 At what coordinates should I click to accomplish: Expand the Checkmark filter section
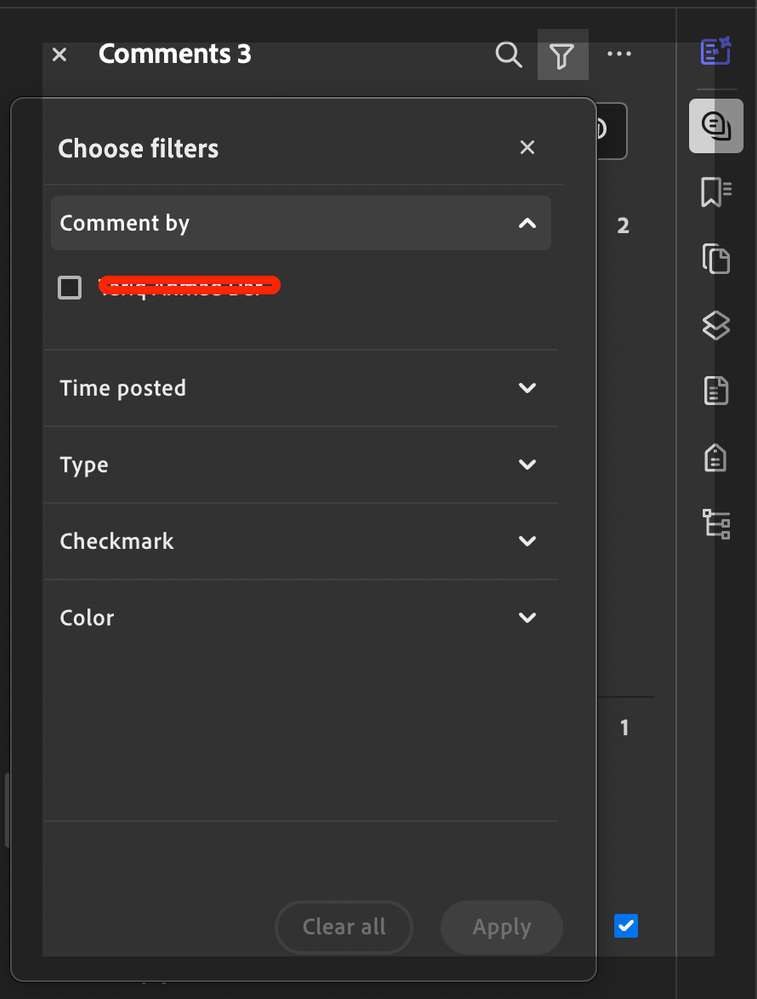pos(528,541)
